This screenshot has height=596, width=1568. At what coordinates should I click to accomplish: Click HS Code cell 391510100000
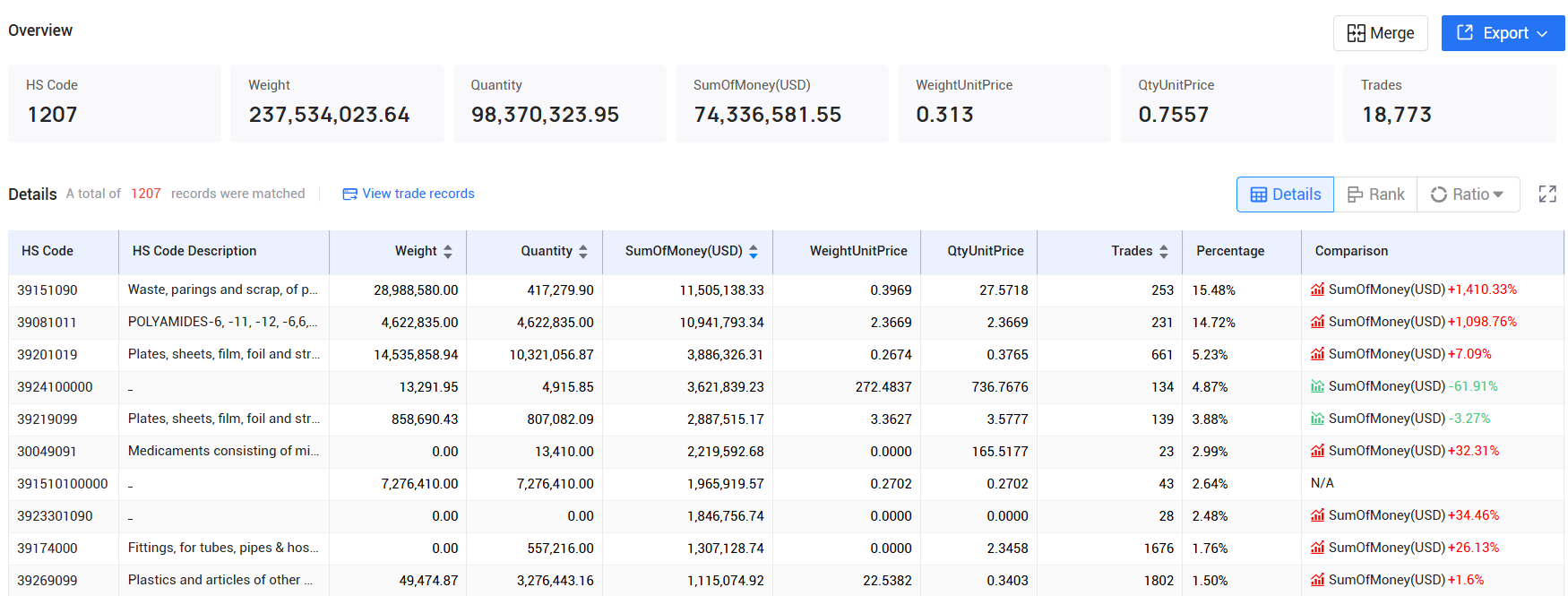63,484
